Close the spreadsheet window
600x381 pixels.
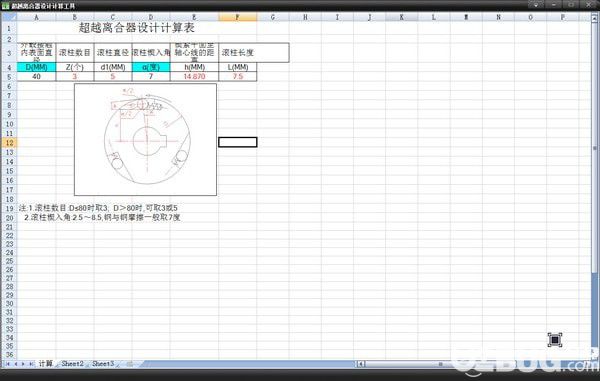[589, 5]
